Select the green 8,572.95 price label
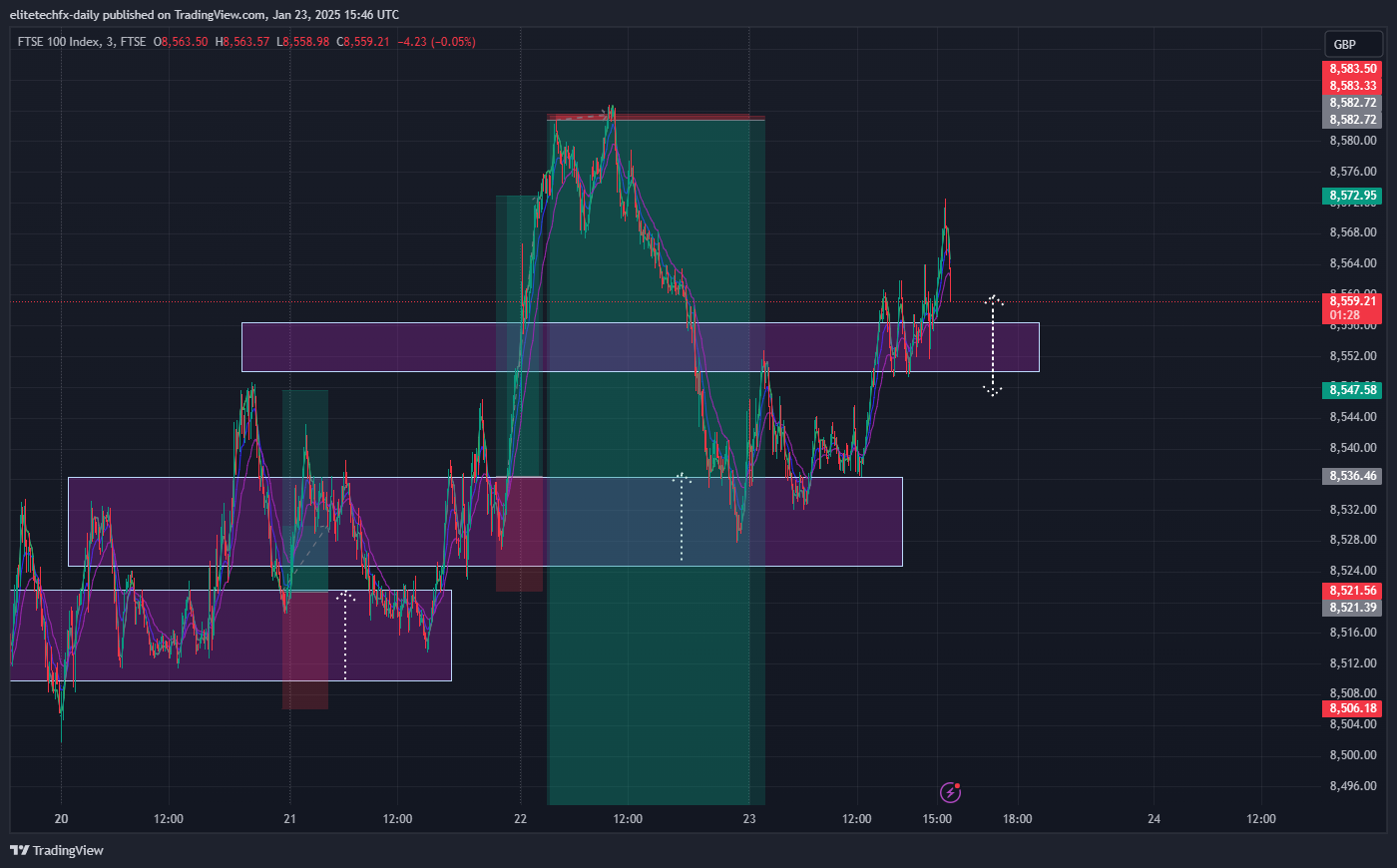Viewport: 1397px width, 868px height. pyautogui.click(x=1352, y=196)
